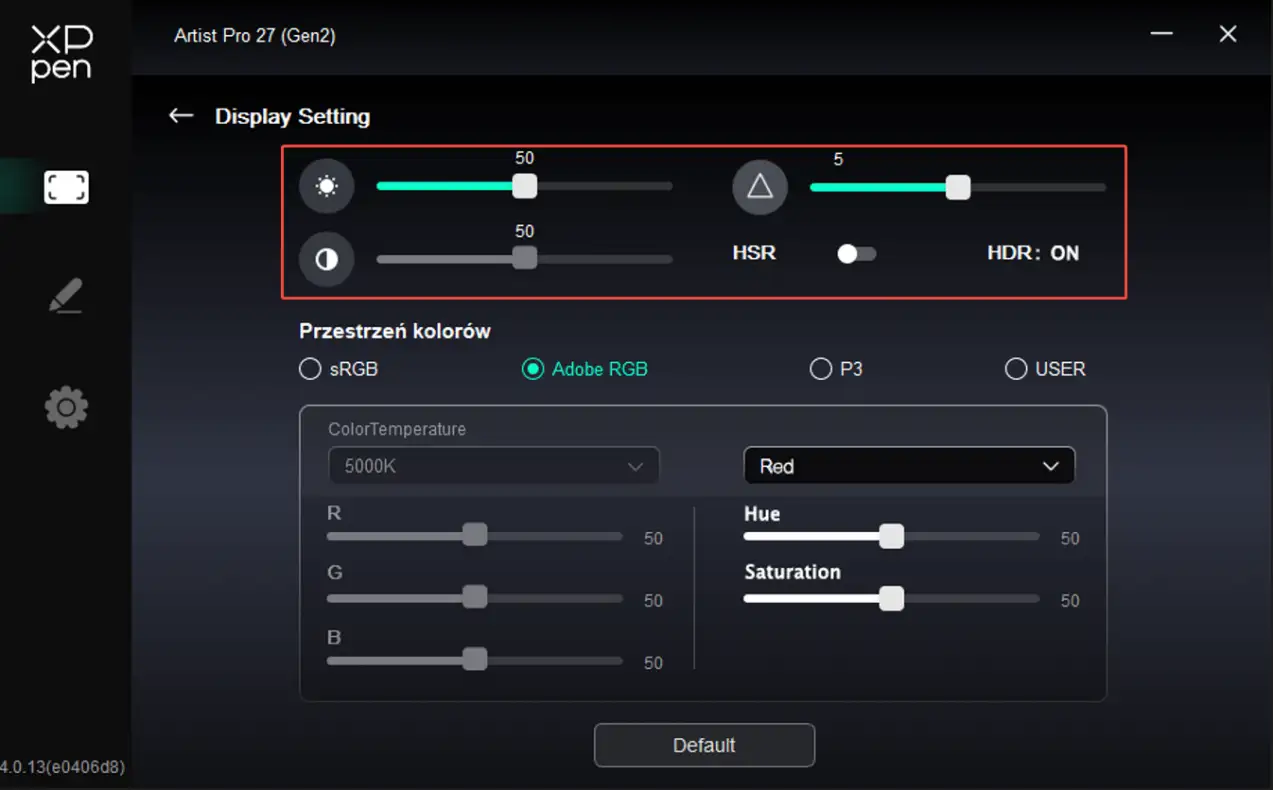1273x790 pixels.
Task: Select the P3 color space
Action: coord(821,369)
